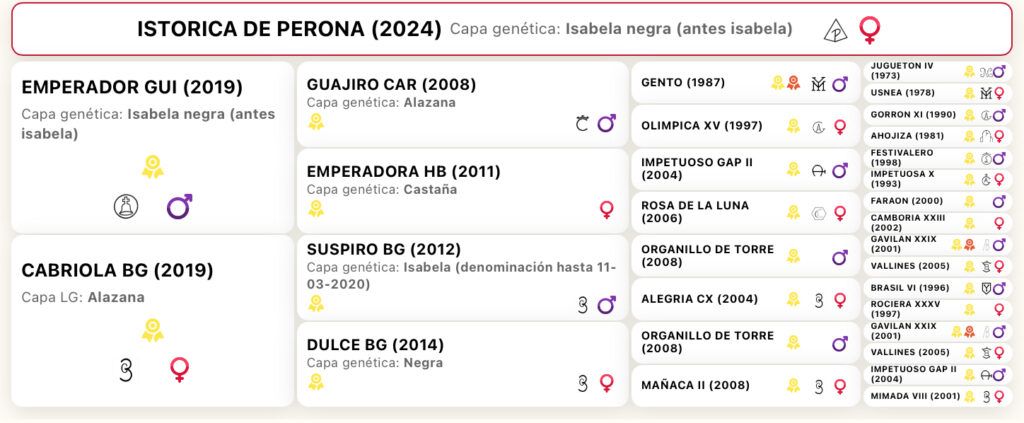This screenshot has height=423, width=1024.
Task: Click the male symbol in EMPERADOR GUI card
Action: pyautogui.click(x=180, y=206)
